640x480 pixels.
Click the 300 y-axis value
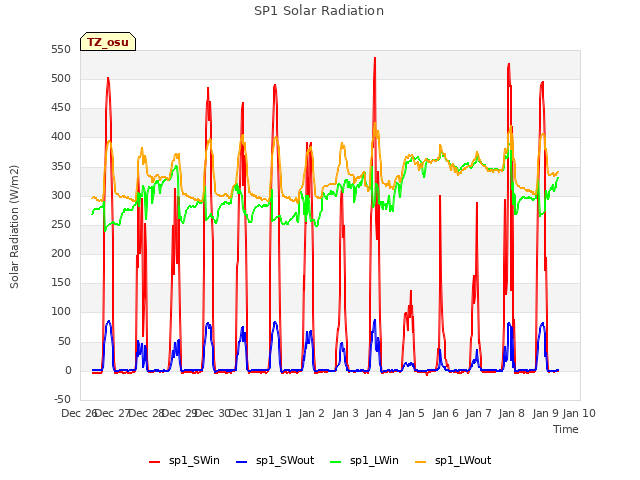[x=61, y=196]
